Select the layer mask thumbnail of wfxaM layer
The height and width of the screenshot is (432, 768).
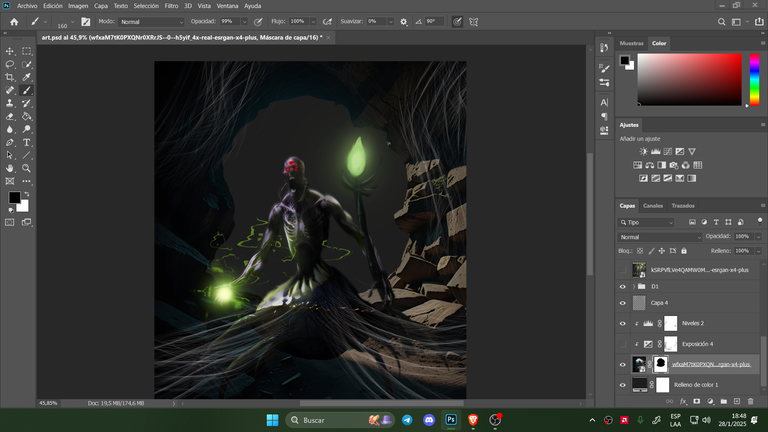click(x=661, y=364)
